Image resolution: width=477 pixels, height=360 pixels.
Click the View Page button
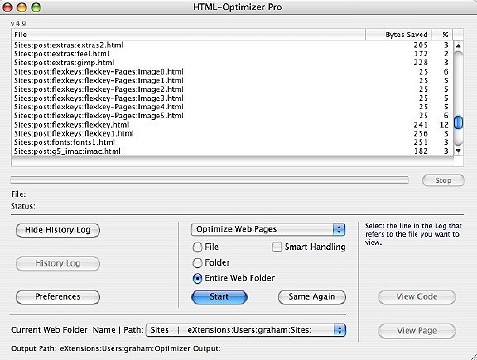[417, 330]
